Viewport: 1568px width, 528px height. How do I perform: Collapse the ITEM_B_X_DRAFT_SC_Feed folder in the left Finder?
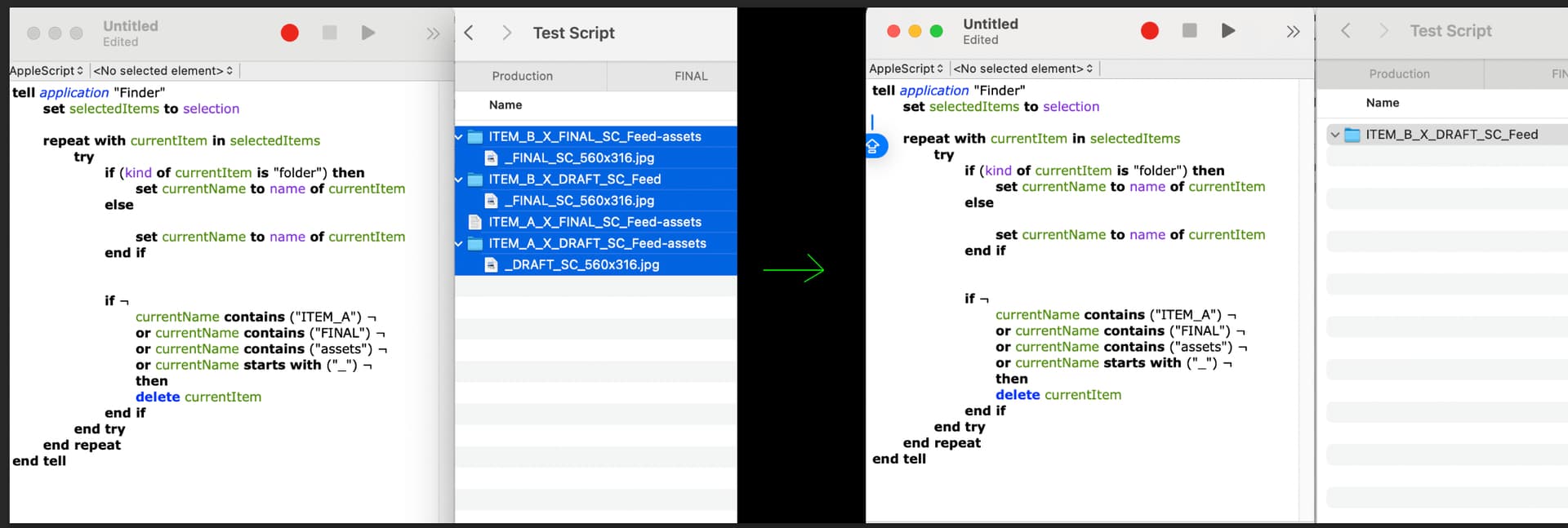(459, 180)
